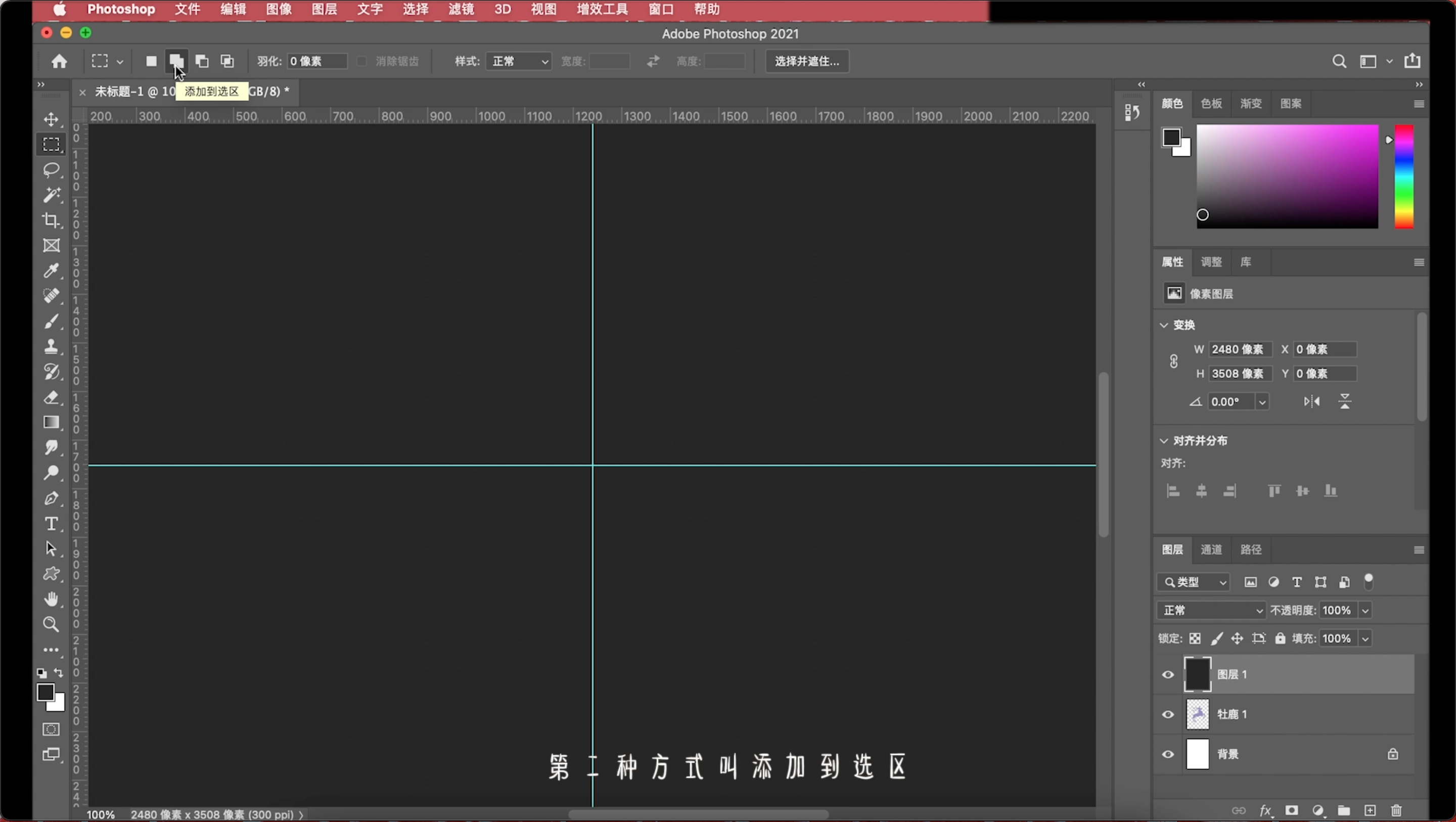Select the Clone Stamp tool
This screenshot has width=1456, height=822.
pos(52,346)
